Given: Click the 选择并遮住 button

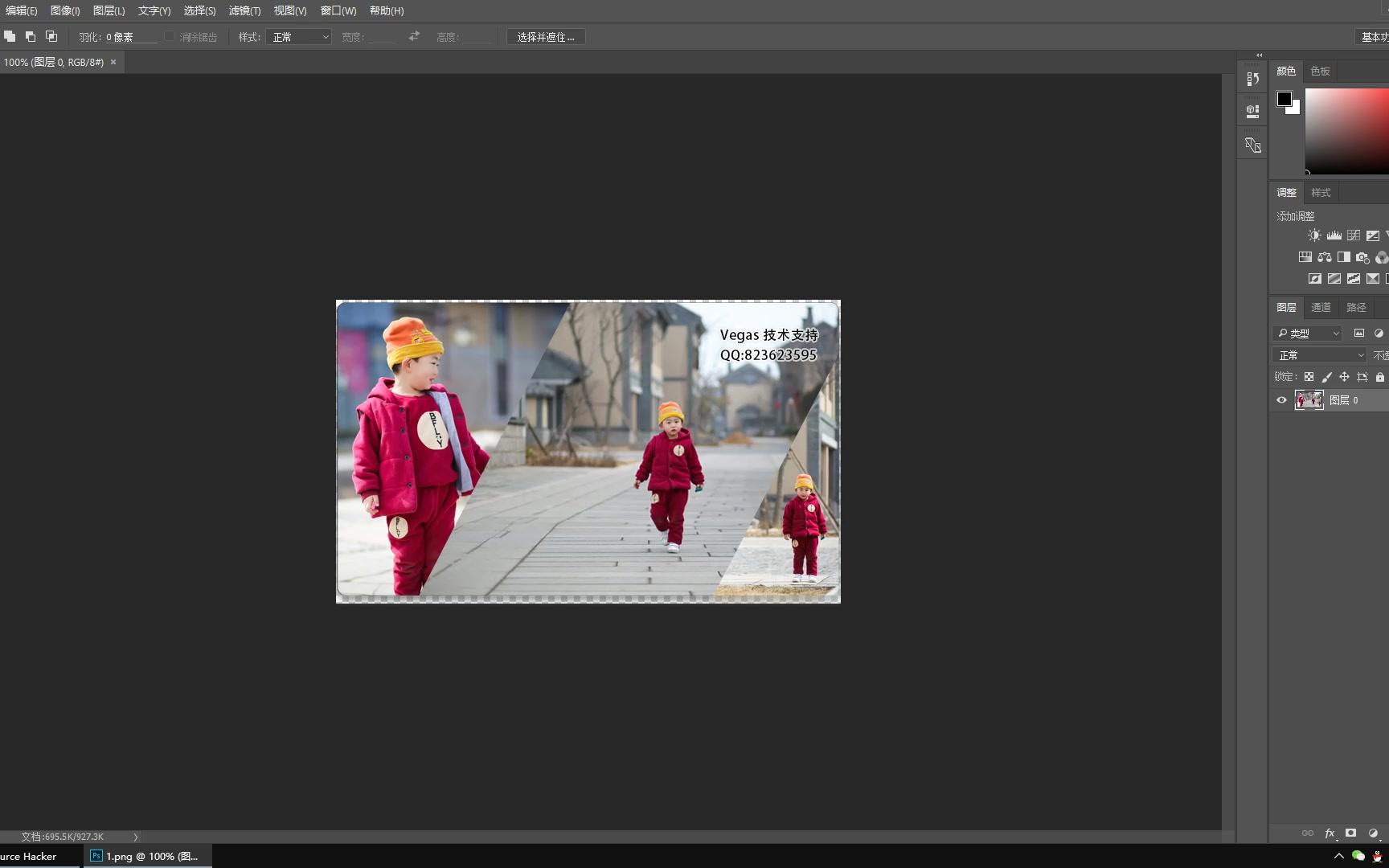Looking at the screenshot, I should click(x=546, y=37).
